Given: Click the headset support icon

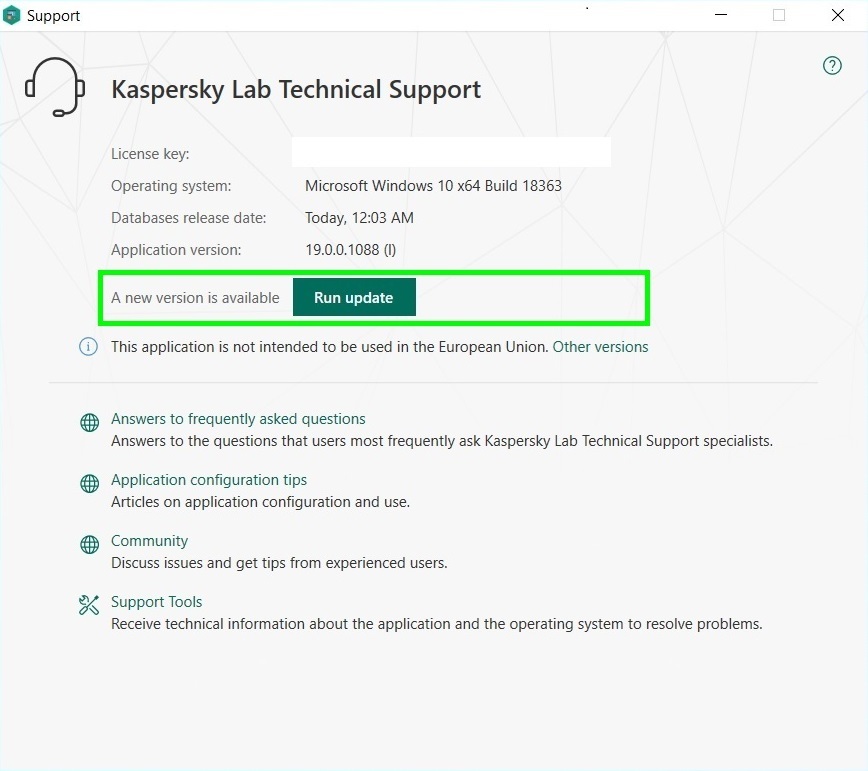Looking at the screenshot, I should (x=55, y=87).
